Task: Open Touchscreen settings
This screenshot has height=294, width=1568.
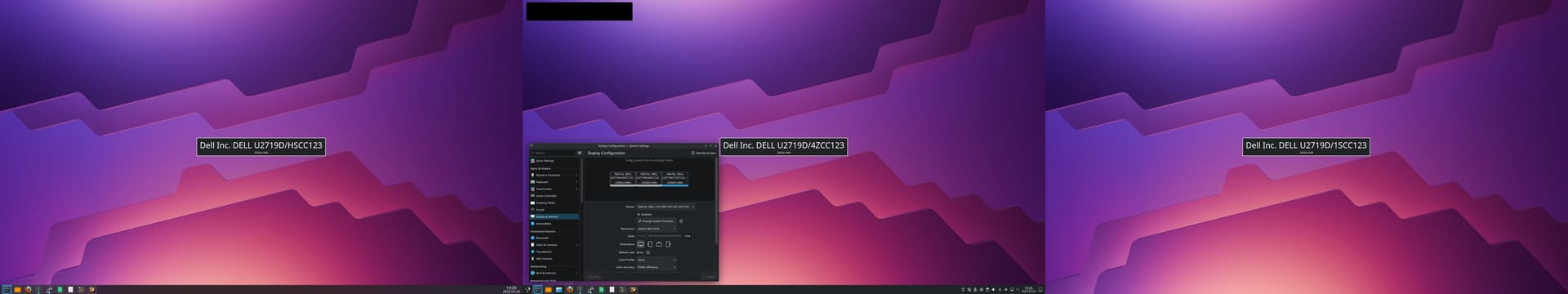Action: click(x=554, y=189)
